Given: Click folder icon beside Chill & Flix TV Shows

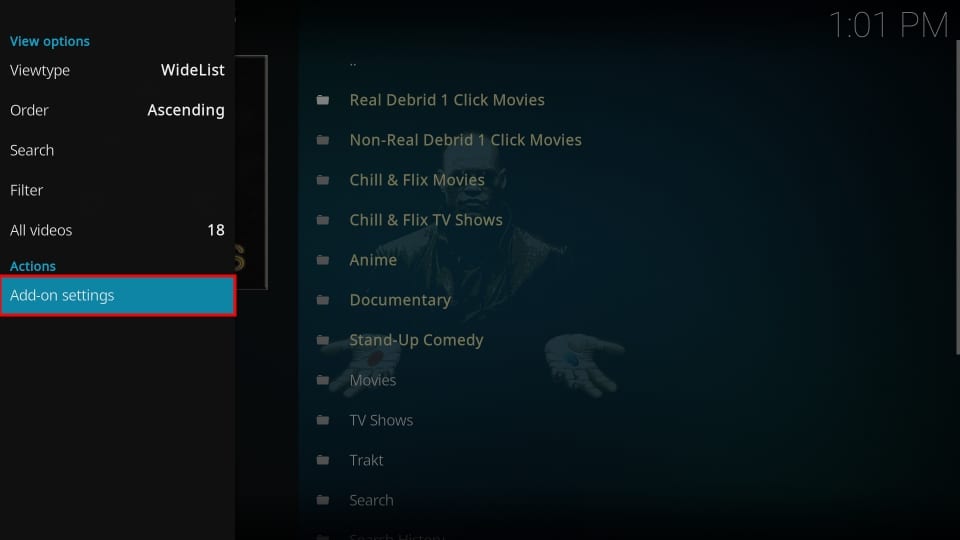Looking at the screenshot, I should [x=323, y=220].
